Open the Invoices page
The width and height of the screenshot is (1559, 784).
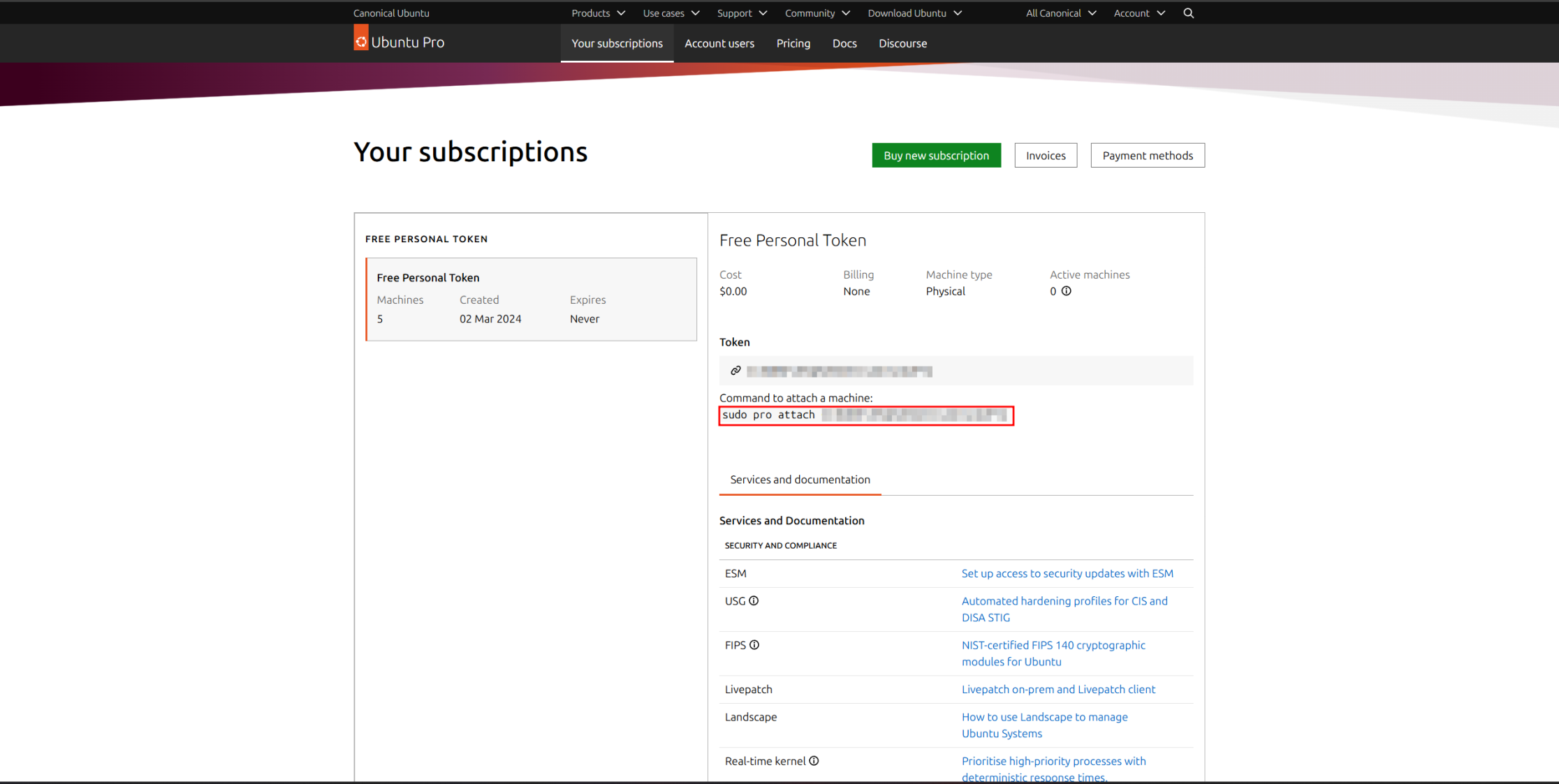pos(1046,156)
